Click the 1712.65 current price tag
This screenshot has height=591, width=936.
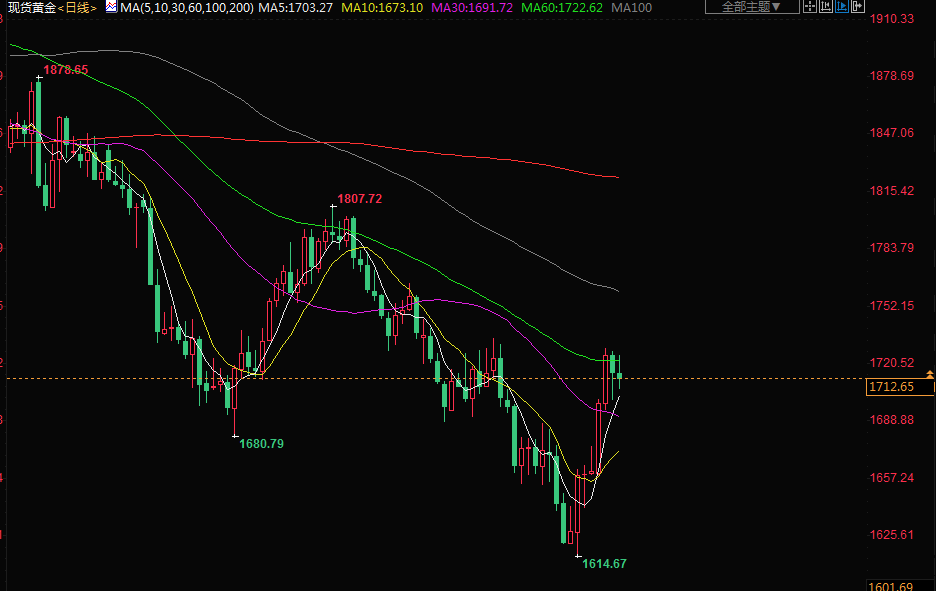(891, 387)
